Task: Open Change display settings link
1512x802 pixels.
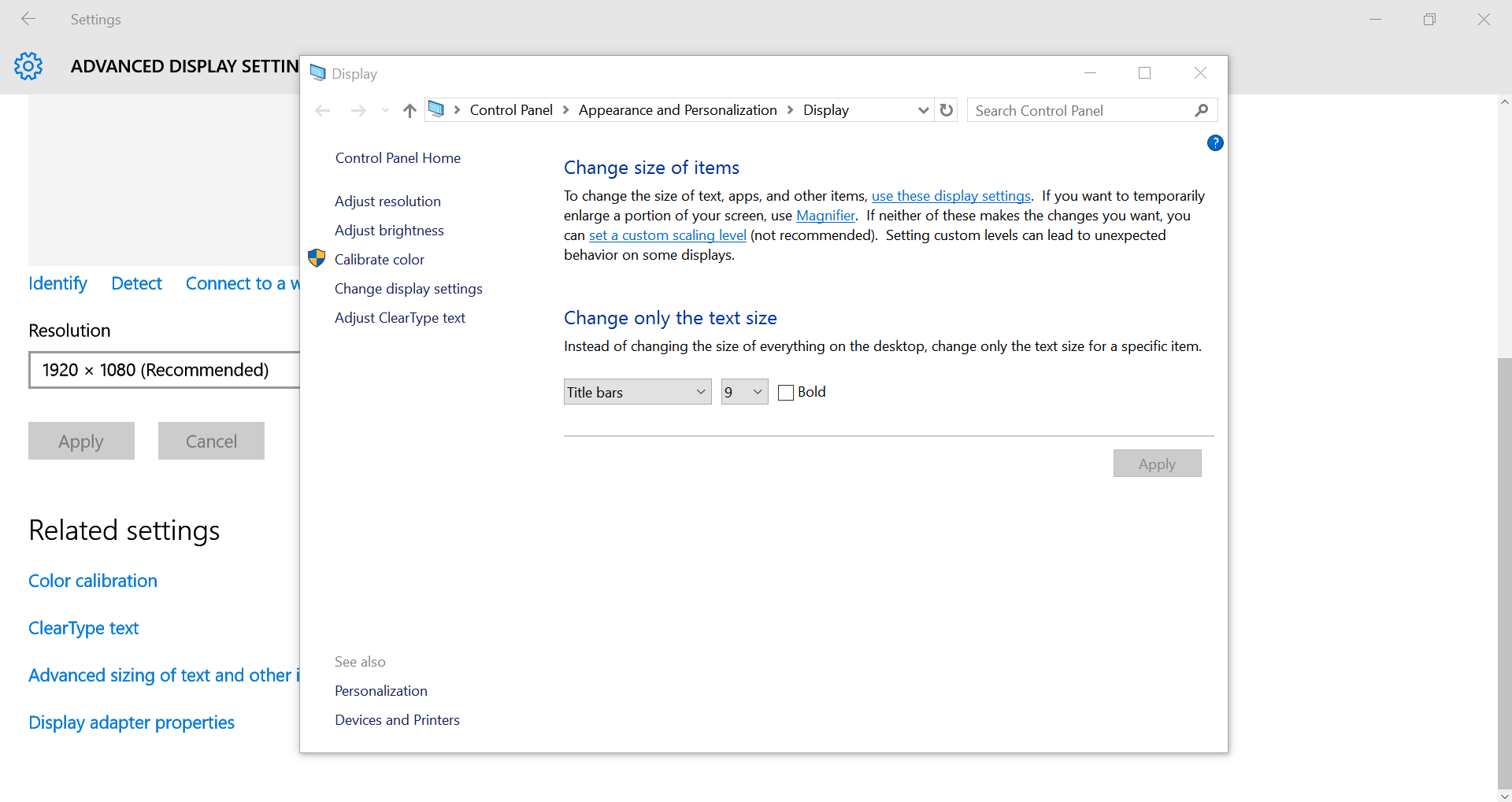Action: (x=408, y=289)
